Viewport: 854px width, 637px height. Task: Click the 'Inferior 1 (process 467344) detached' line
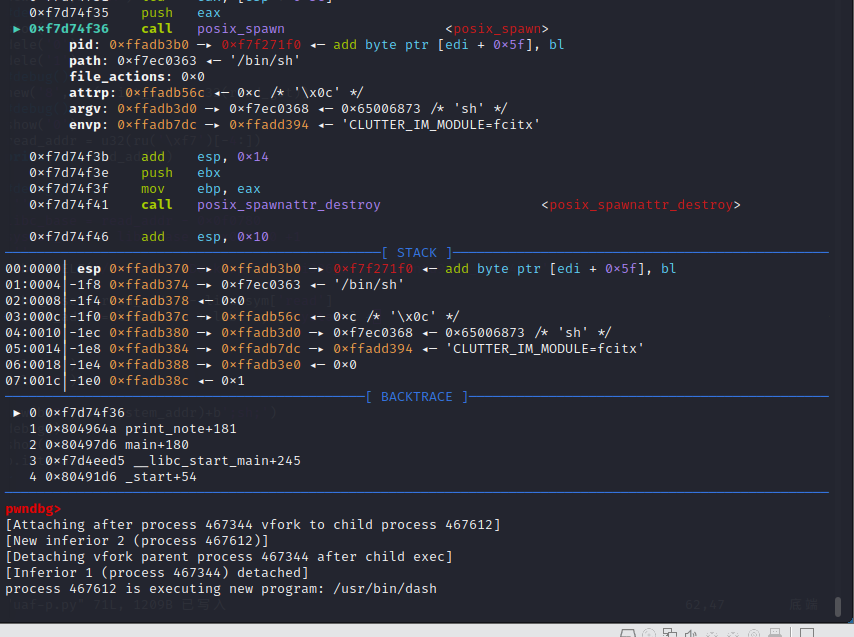tap(157, 573)
